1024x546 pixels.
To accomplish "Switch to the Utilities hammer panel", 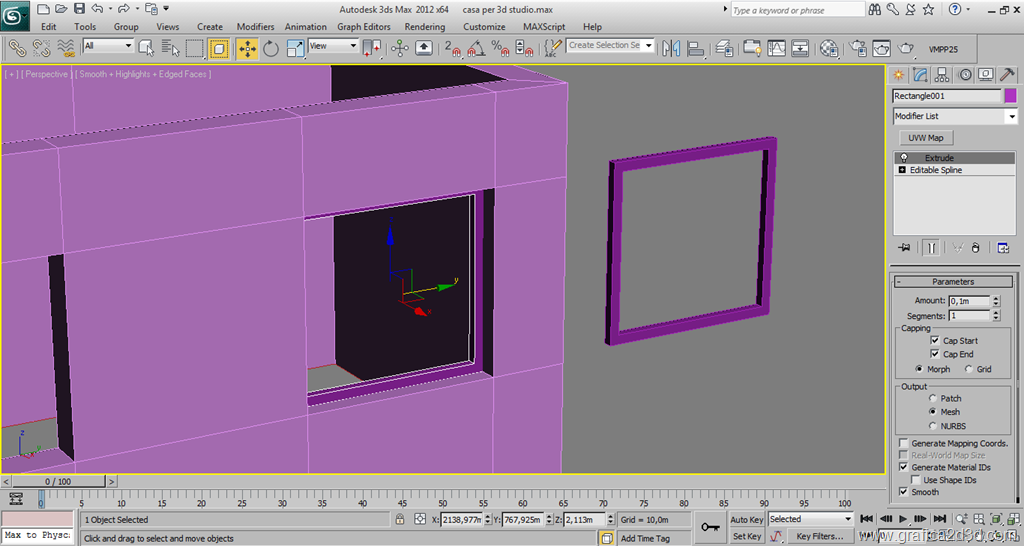I will (1008, 75).
